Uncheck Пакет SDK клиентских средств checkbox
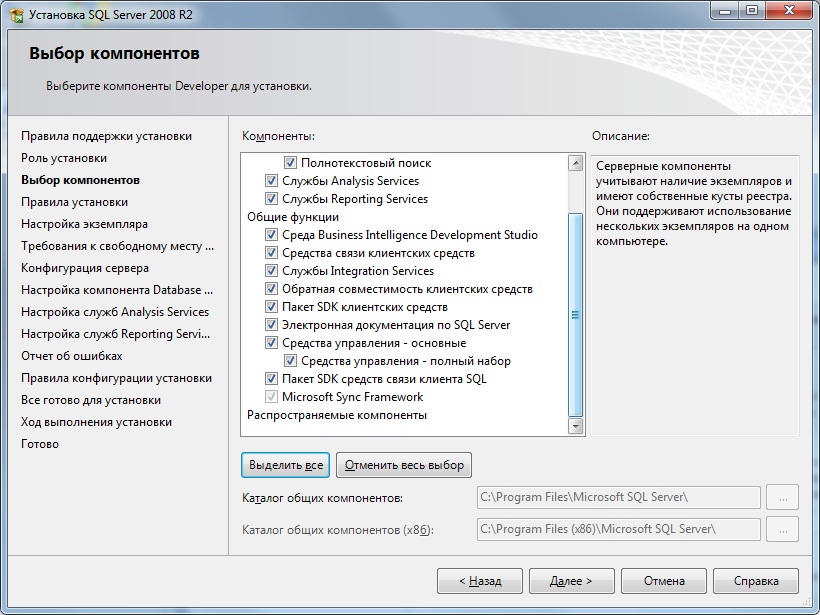This screenshot has width=820, height=615. click(x=271, y=307)
